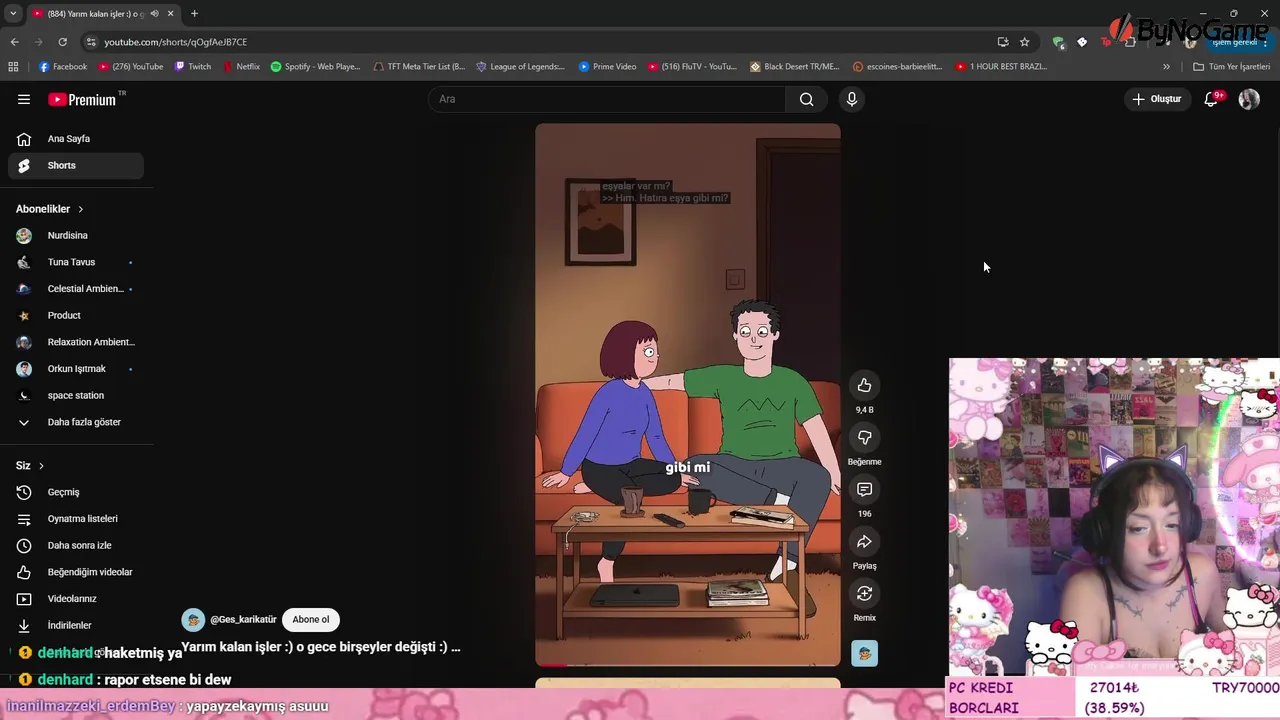
Task: Open (276) YouTube bookmark
Action: [x=130, y=67]
